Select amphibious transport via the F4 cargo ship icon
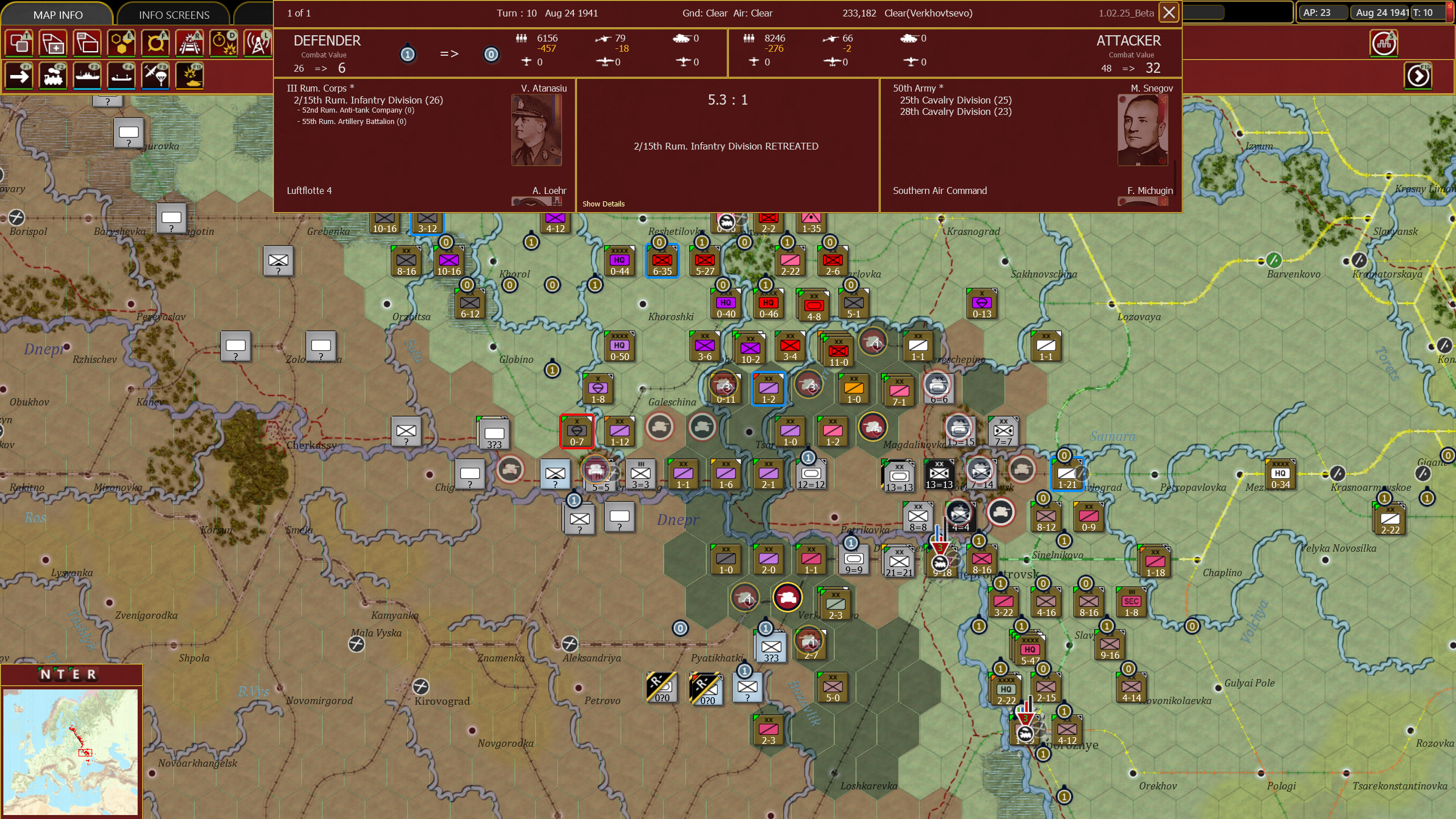 click(x=122, y=76)
